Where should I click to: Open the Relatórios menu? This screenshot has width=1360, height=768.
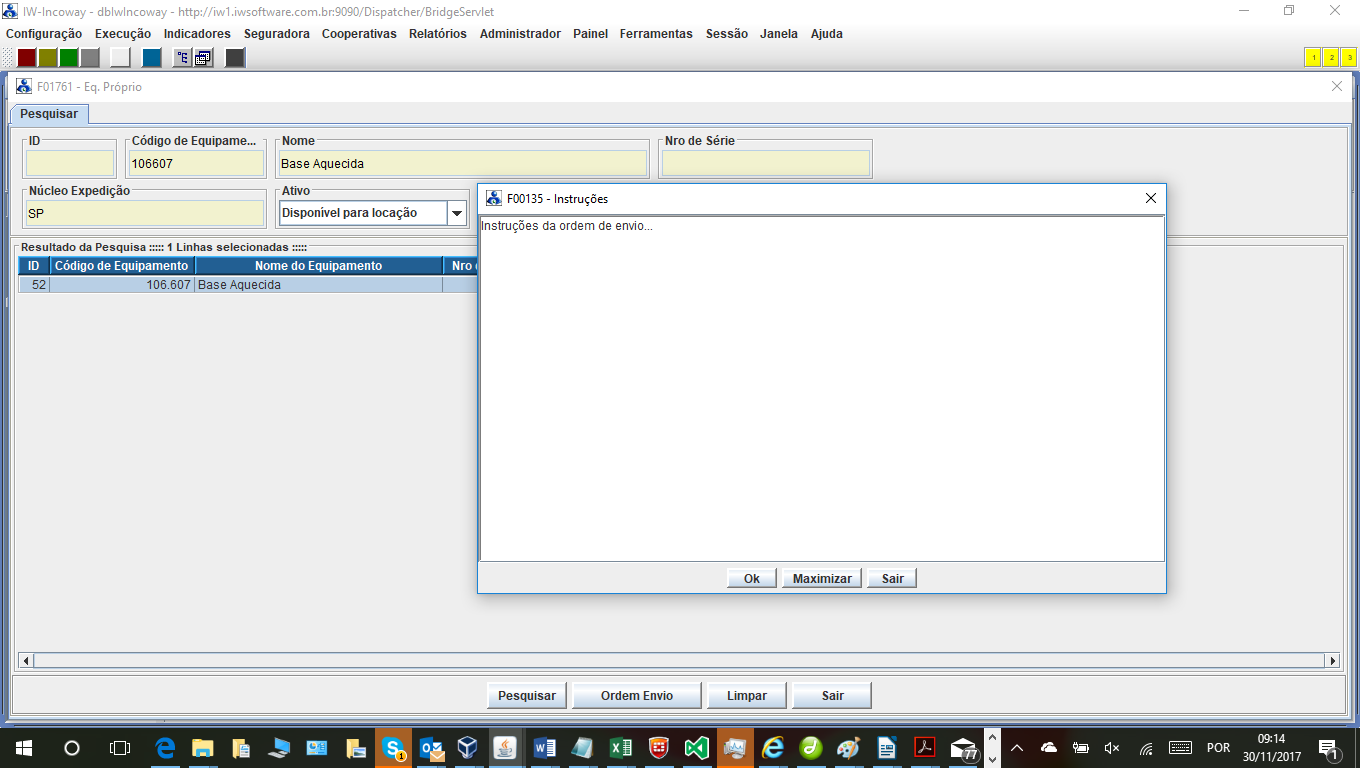pos(437,33)
